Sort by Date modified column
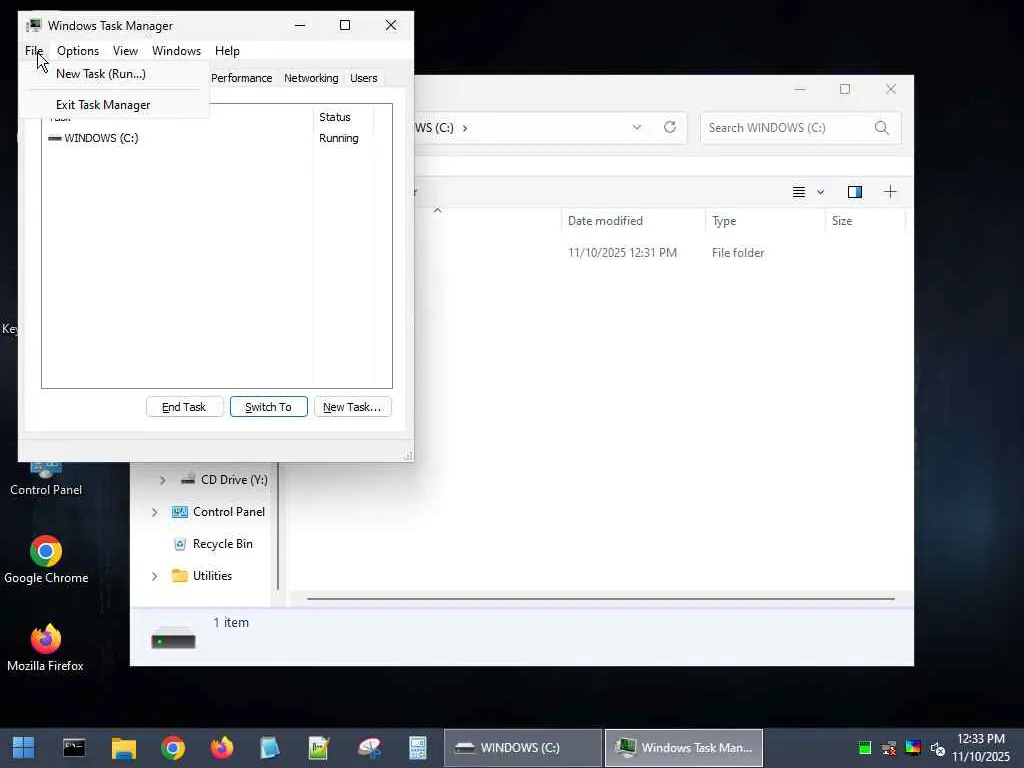 (x=633, y=221)
